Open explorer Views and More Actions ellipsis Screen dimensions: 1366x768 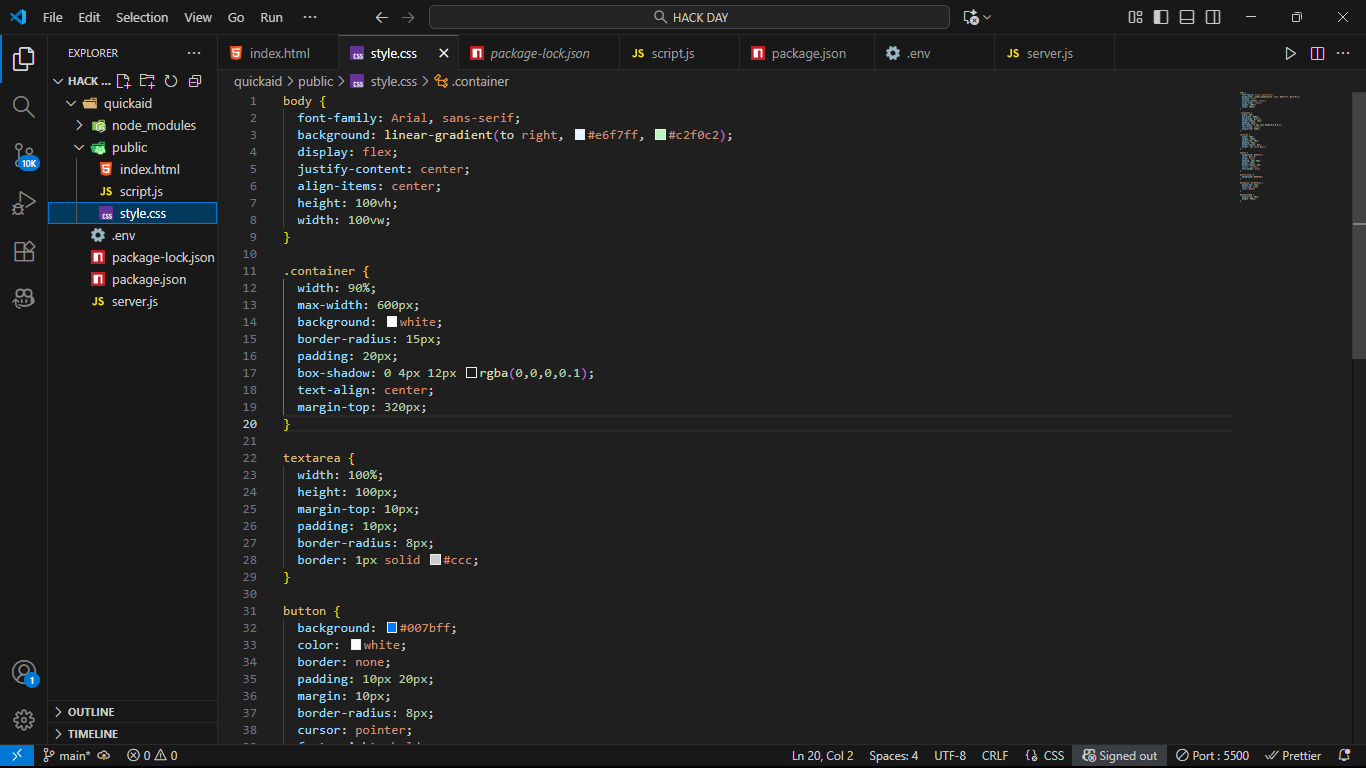[194, 53]
